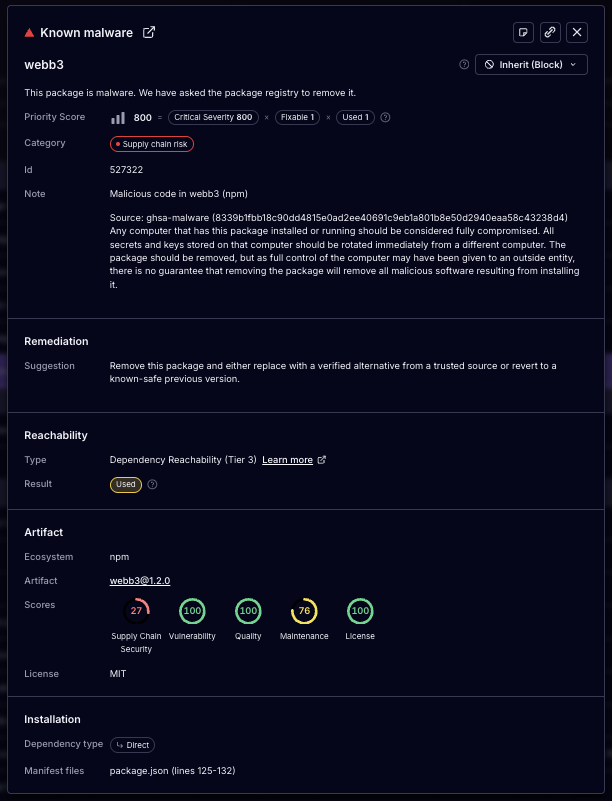This screenshot has width=612, height=801.
Task: Click Supply Chain Security score 27 ring
Action: click(136, 610)
